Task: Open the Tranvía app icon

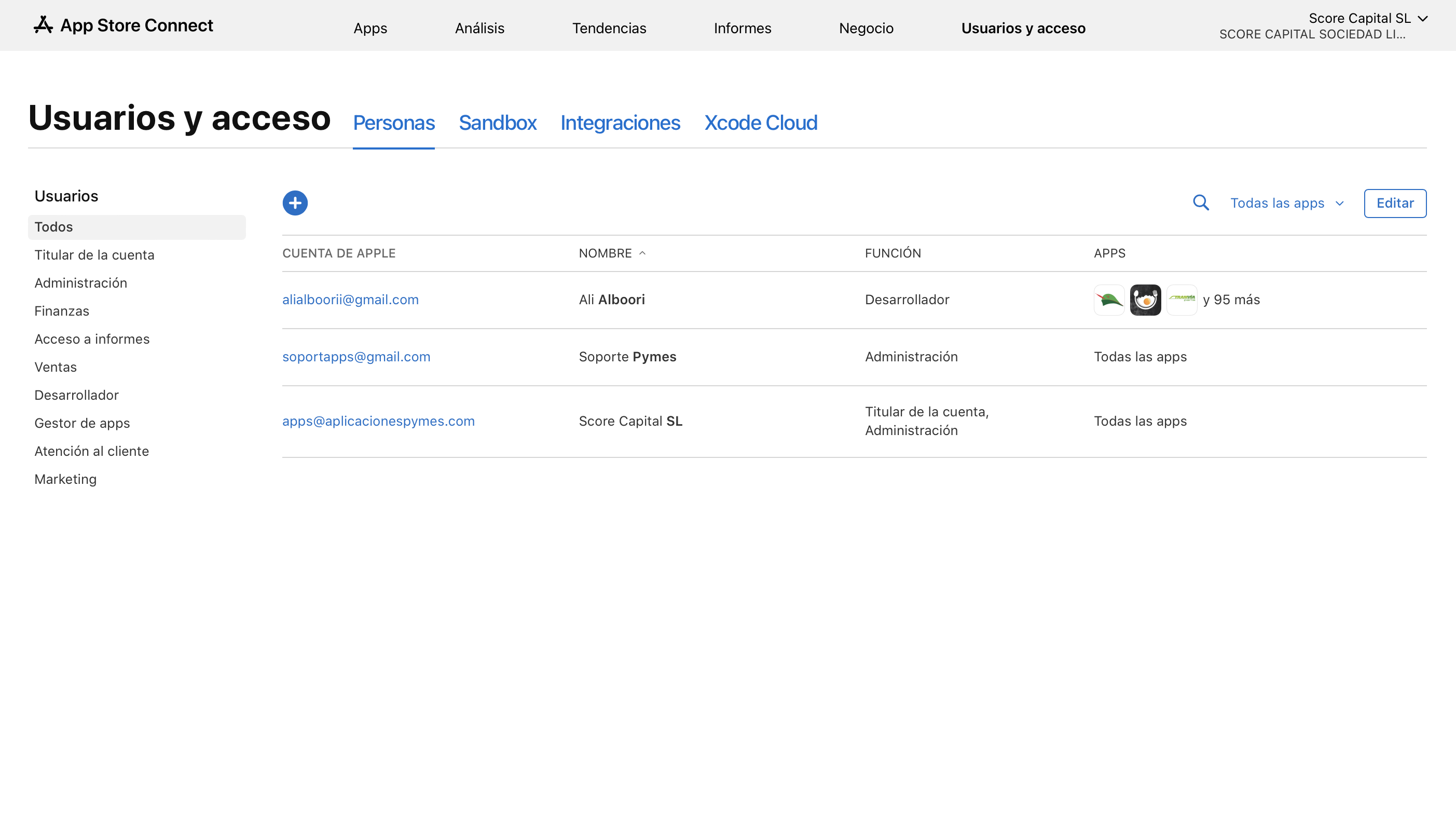Action: 1182,300
